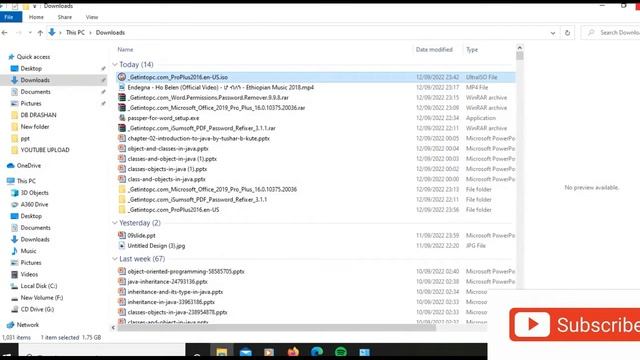Viewport: 640px width, 360px height.
Task: Click the Up one level arrow
Action: coord(40,33)
